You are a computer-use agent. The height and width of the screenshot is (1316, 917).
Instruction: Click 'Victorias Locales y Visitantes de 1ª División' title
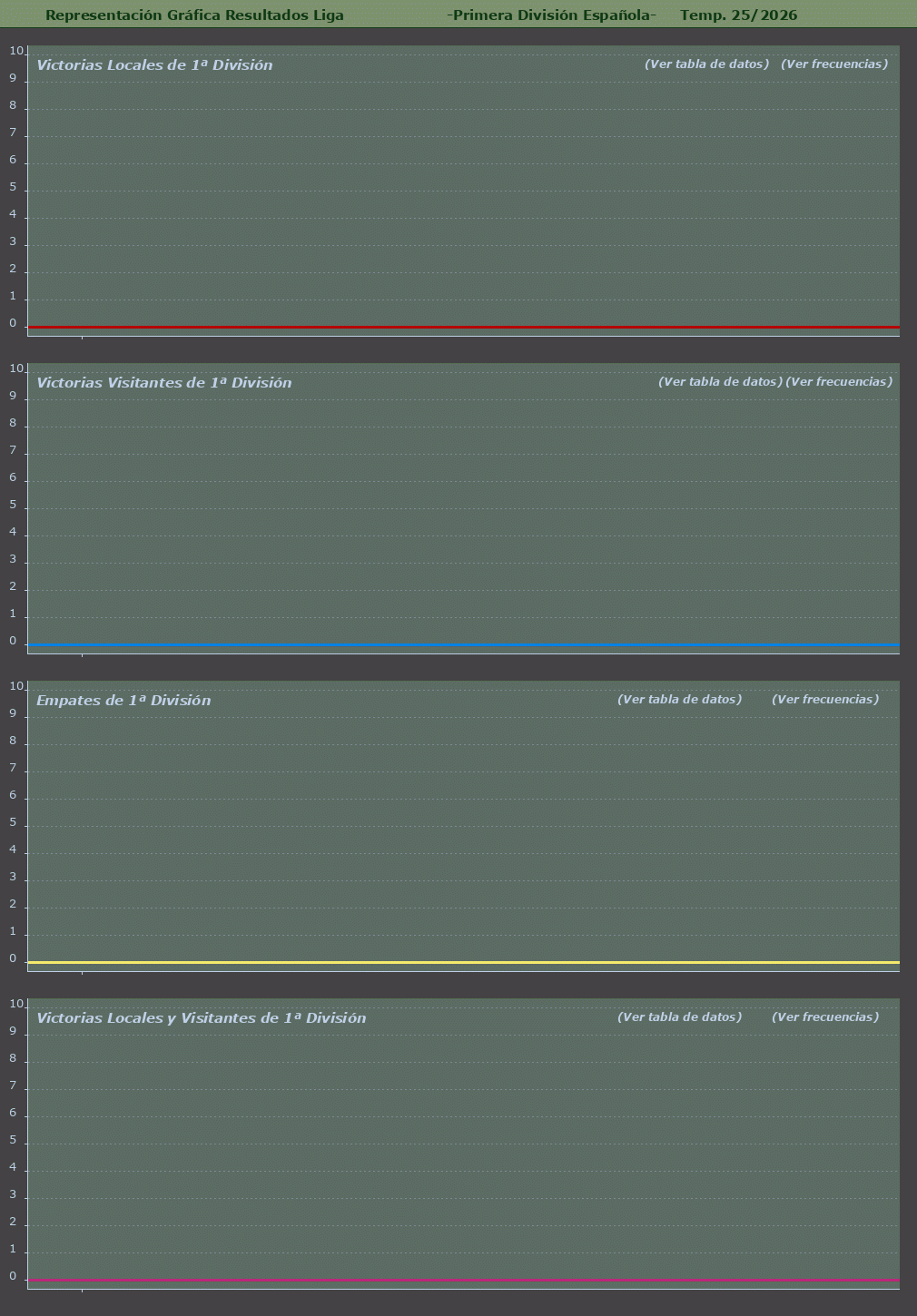coord(202,1018)
